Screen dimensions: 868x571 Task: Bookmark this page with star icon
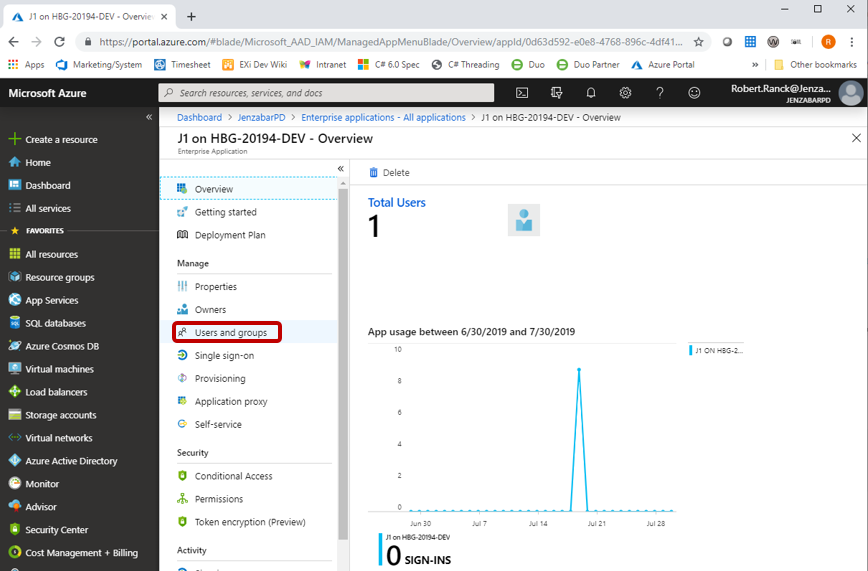pyautogui.click(x=698, y=42)
